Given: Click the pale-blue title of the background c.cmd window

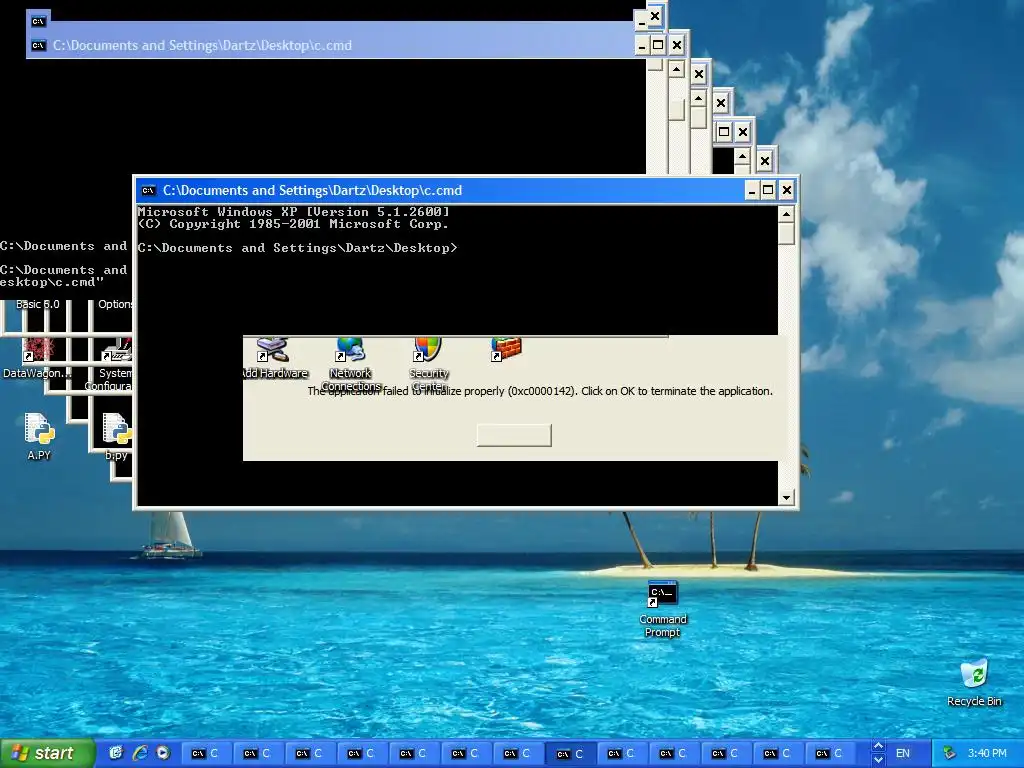Looking at the screenshot, I should click(x=202, y=46).
